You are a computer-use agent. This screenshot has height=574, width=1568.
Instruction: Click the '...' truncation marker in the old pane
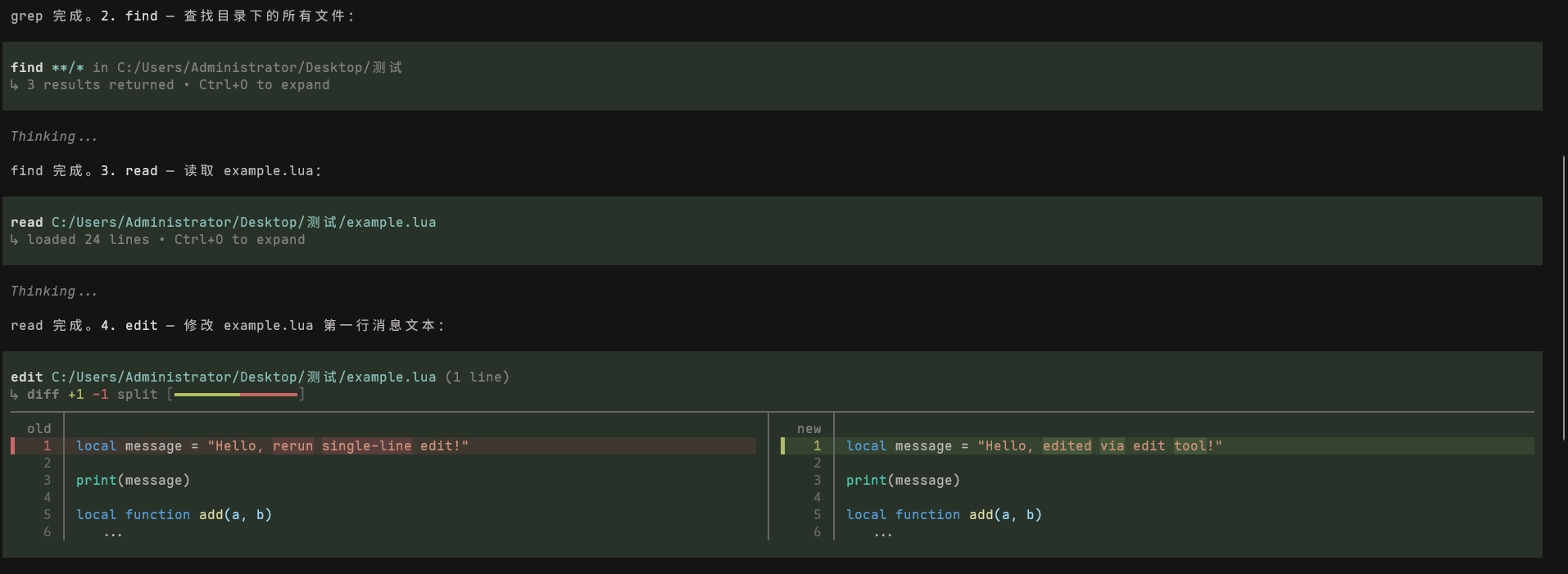coord(113,534)
